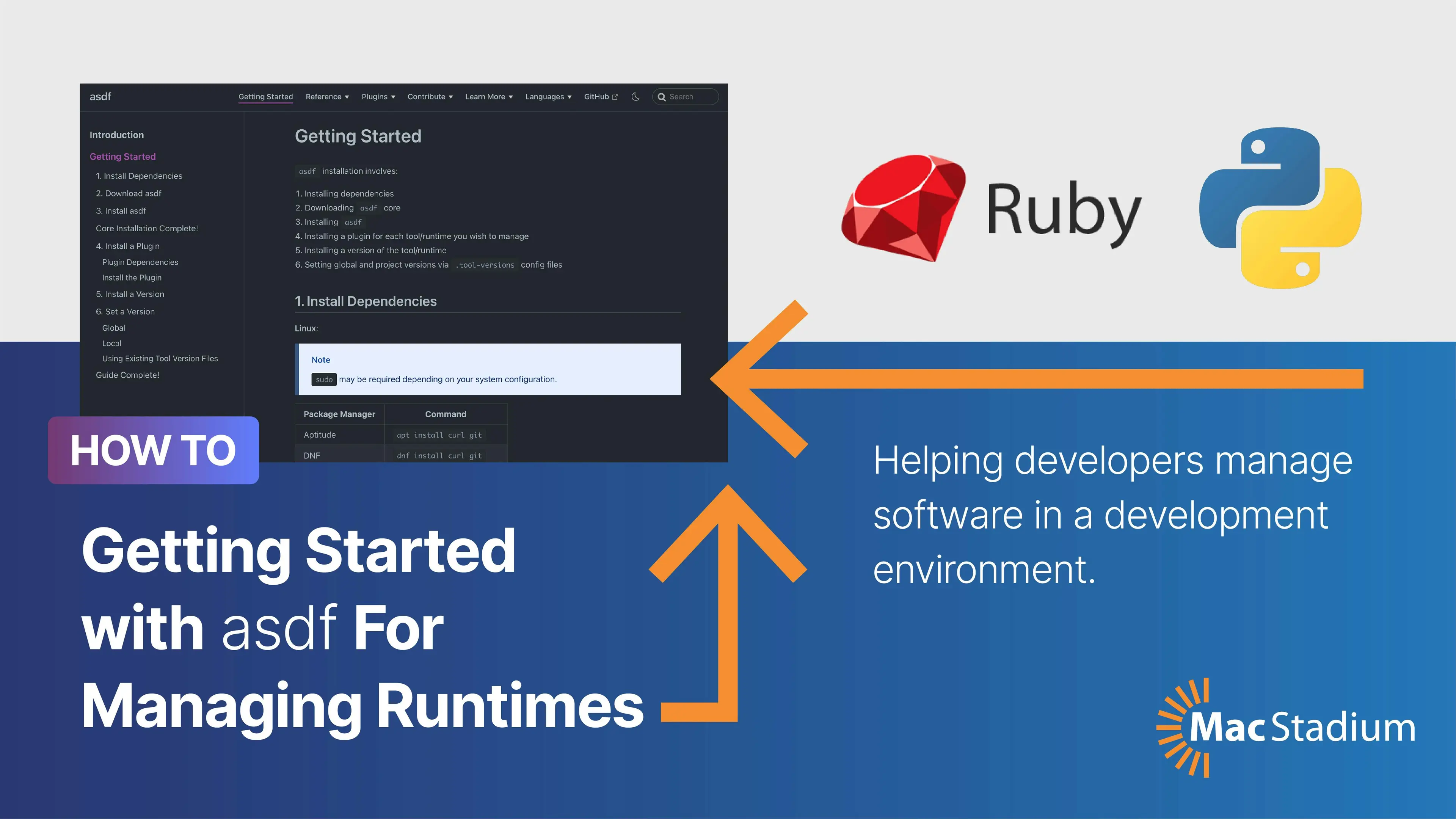
Task: Click the search magnifier icon
Action: tap(661, 97)
